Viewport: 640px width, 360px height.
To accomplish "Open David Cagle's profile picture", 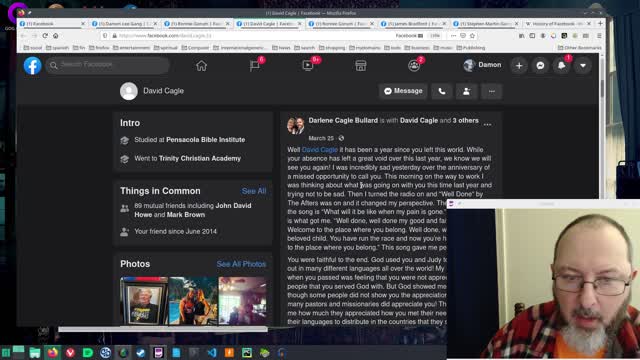I will 129,91.
